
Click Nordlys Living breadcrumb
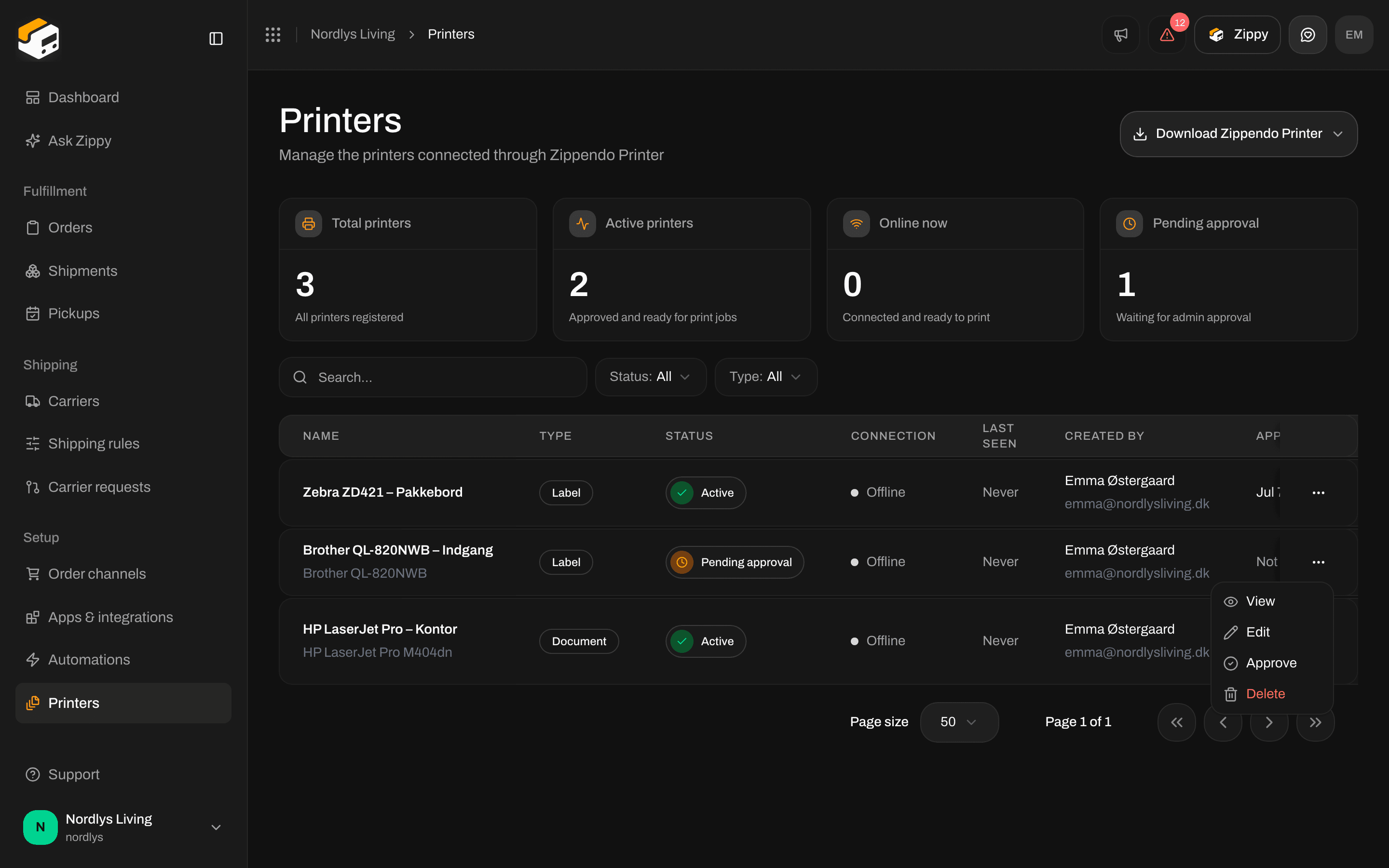tap(353, 34)
